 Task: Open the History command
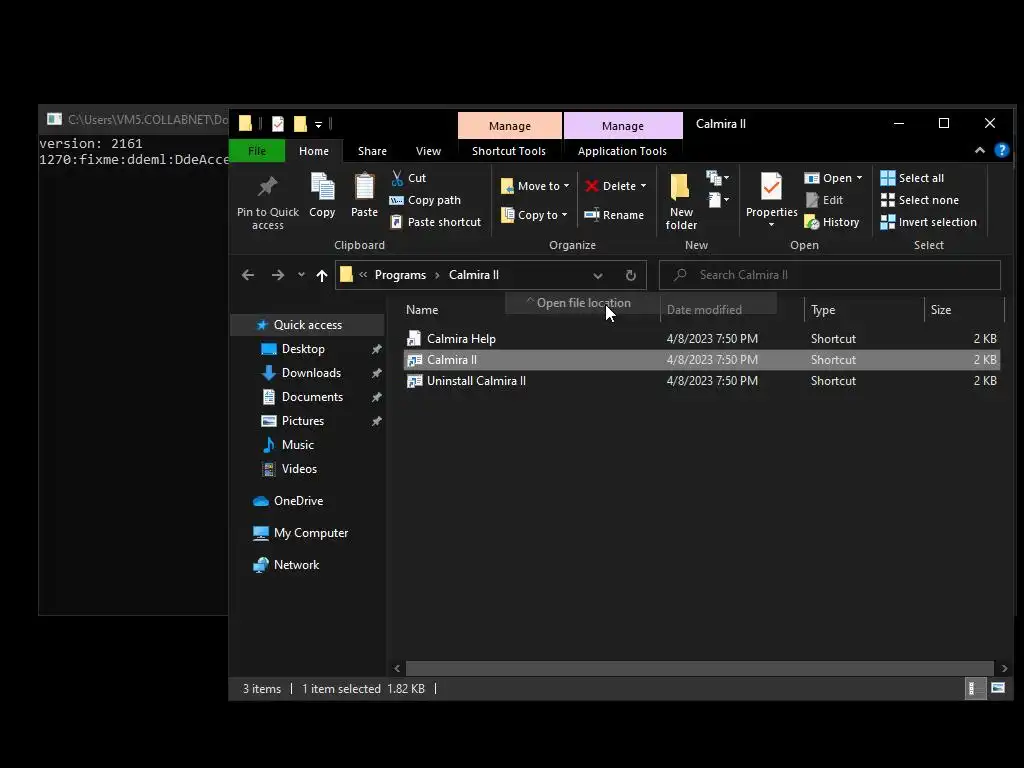(x=832, y=222)
